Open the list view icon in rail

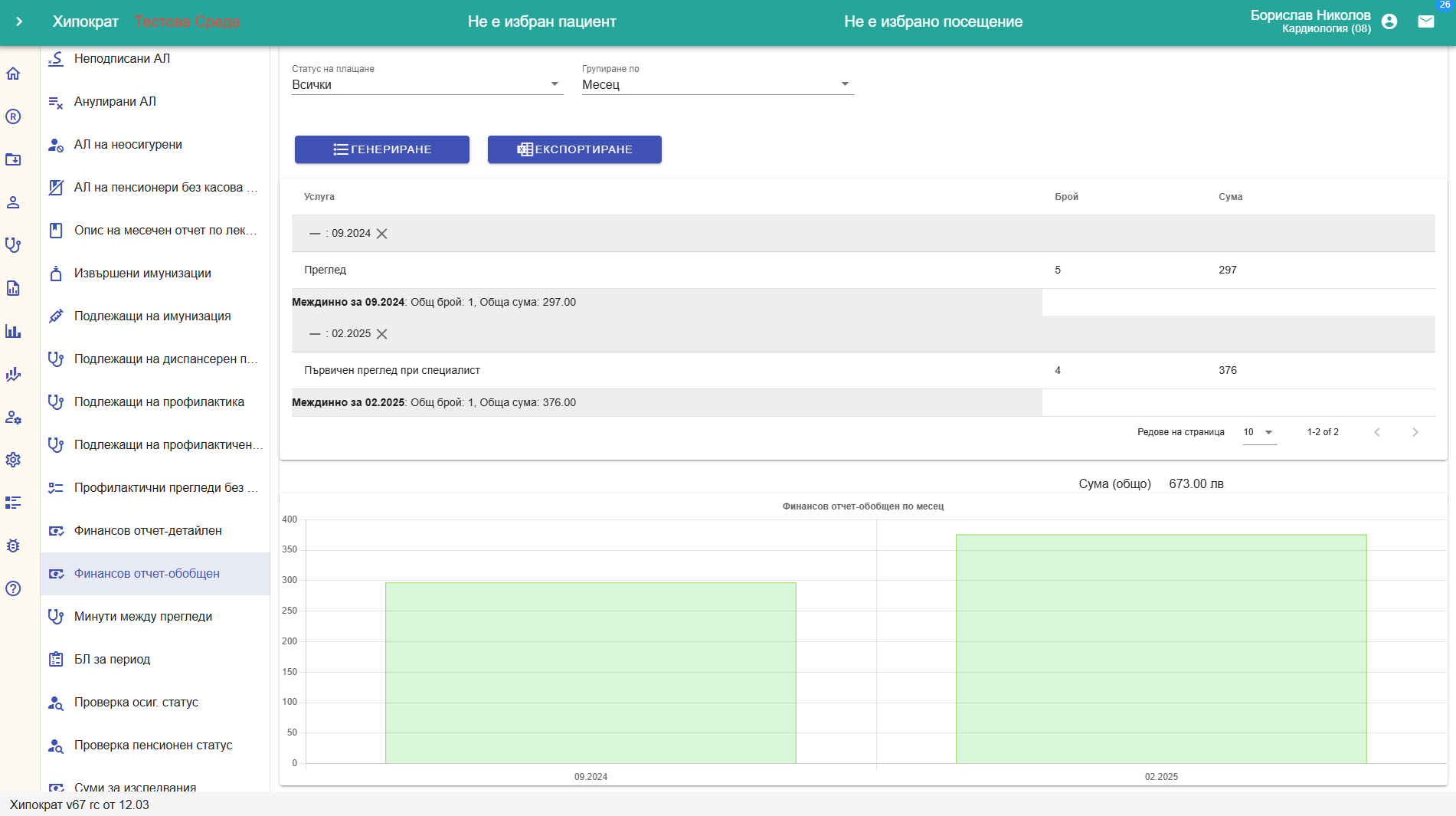[x=13, y=503]
